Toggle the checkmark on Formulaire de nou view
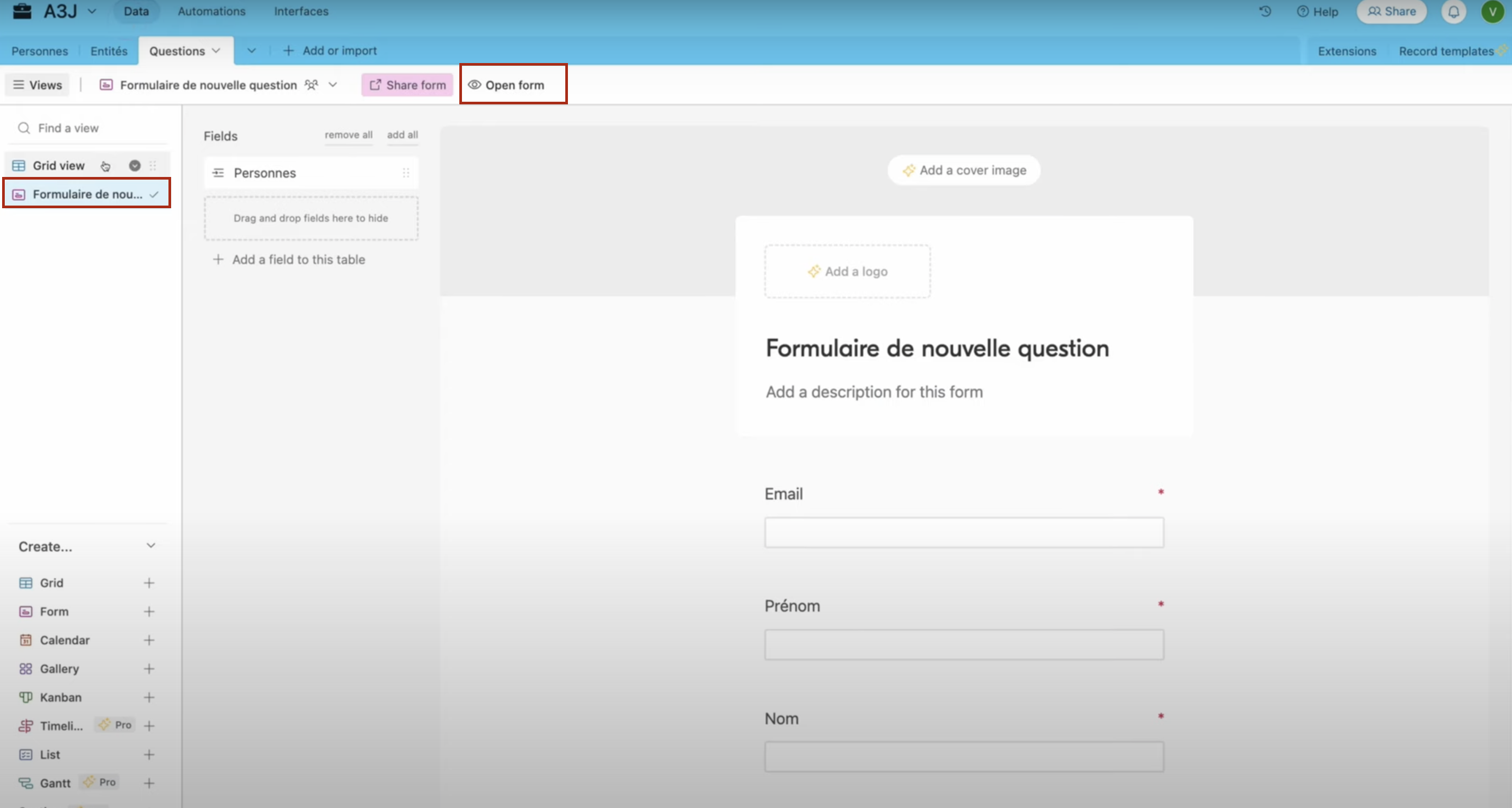The image size is (1512, 808). click(x=154, y=194)
